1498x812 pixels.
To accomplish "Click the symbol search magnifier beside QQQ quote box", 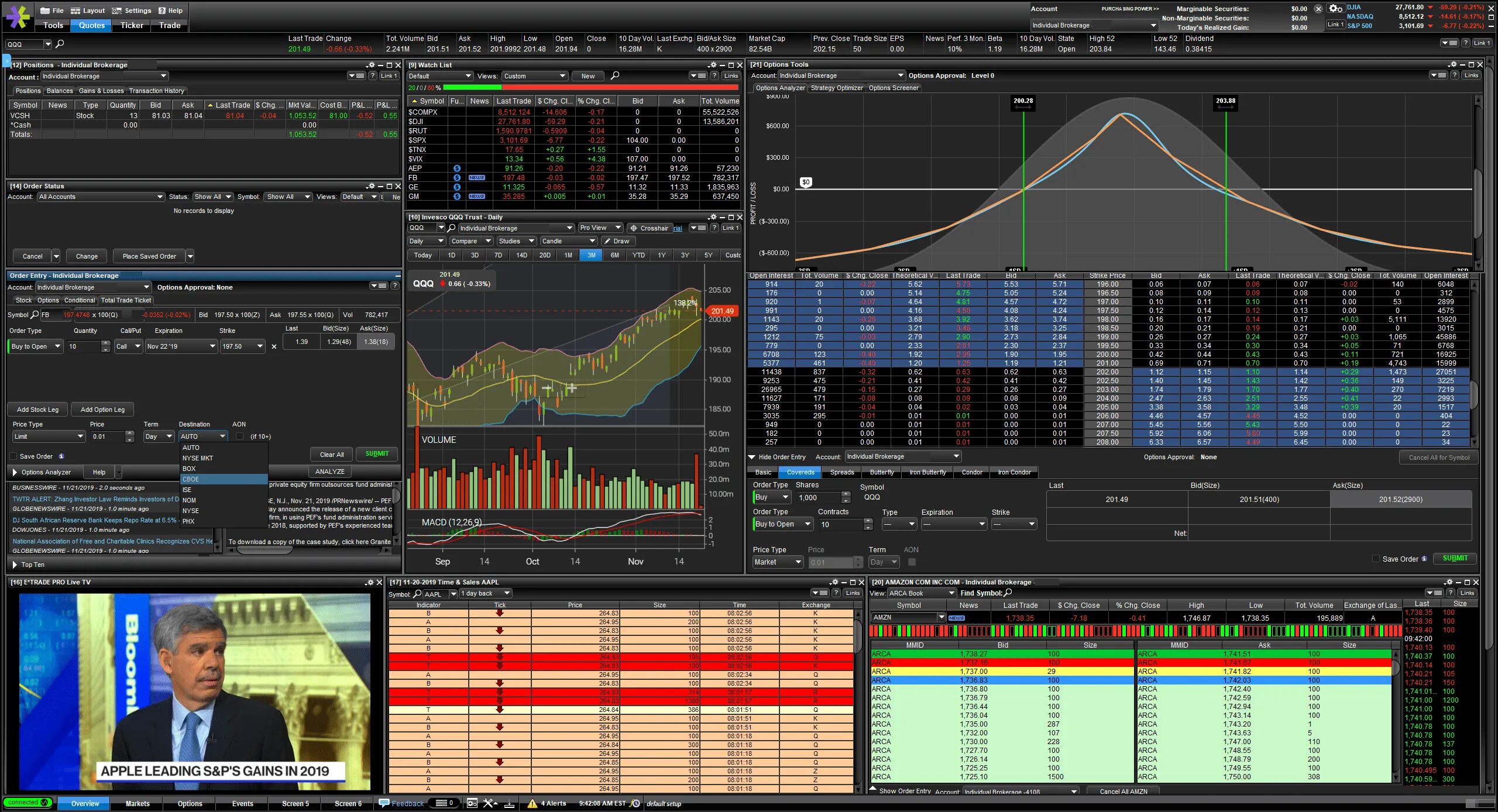I will pos(60,43).
